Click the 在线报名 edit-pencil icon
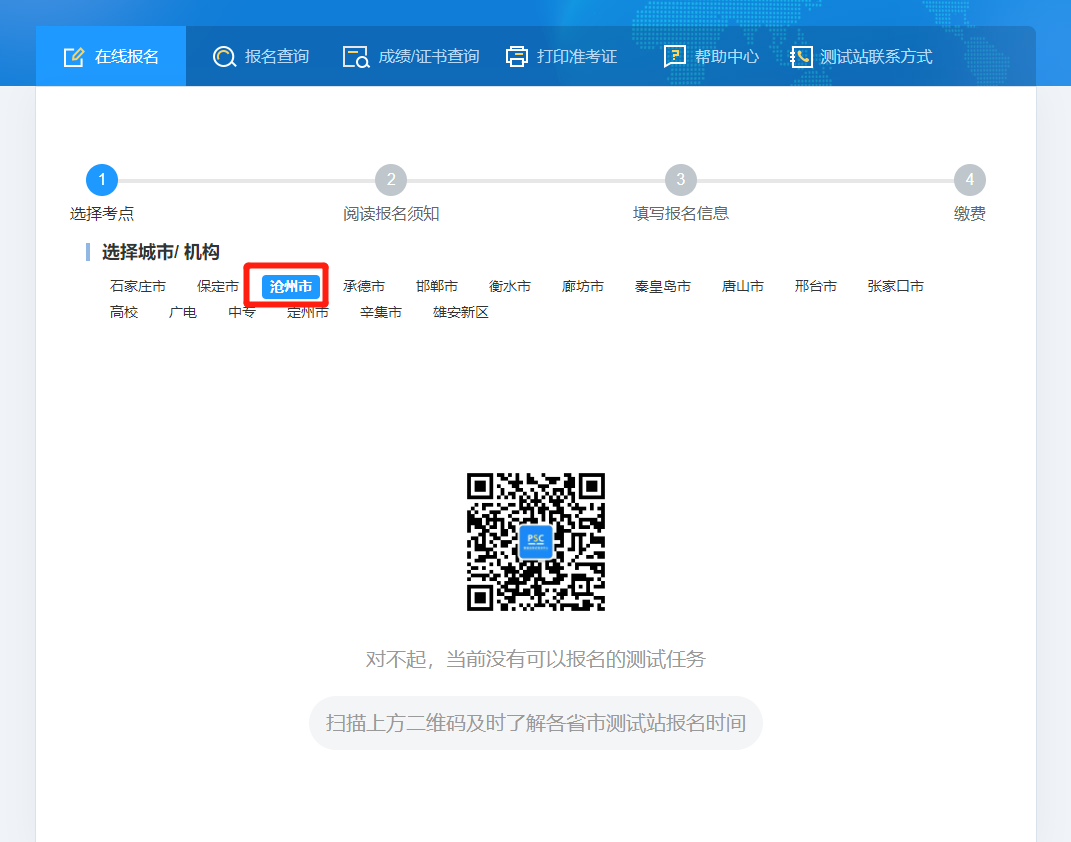Screen dimensions: 1071x842 [74, 57]
